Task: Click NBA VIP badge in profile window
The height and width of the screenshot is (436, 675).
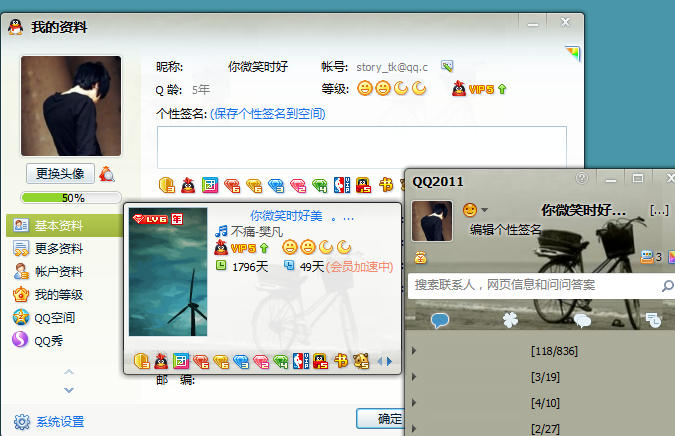Action: [342, 185]
